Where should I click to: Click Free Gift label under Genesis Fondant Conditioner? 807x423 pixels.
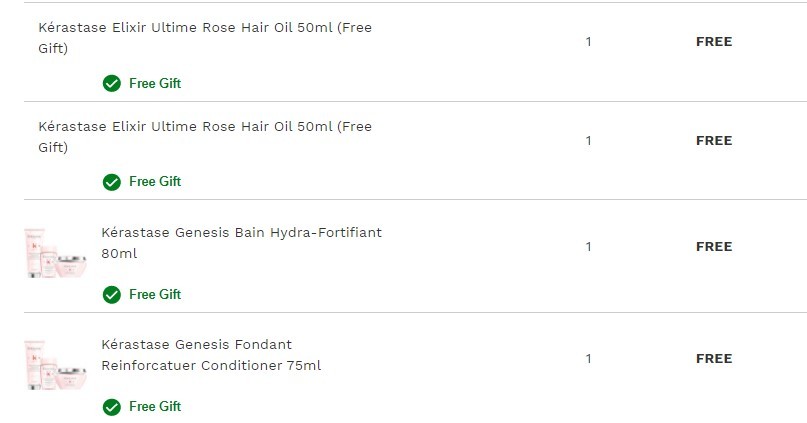155,407
